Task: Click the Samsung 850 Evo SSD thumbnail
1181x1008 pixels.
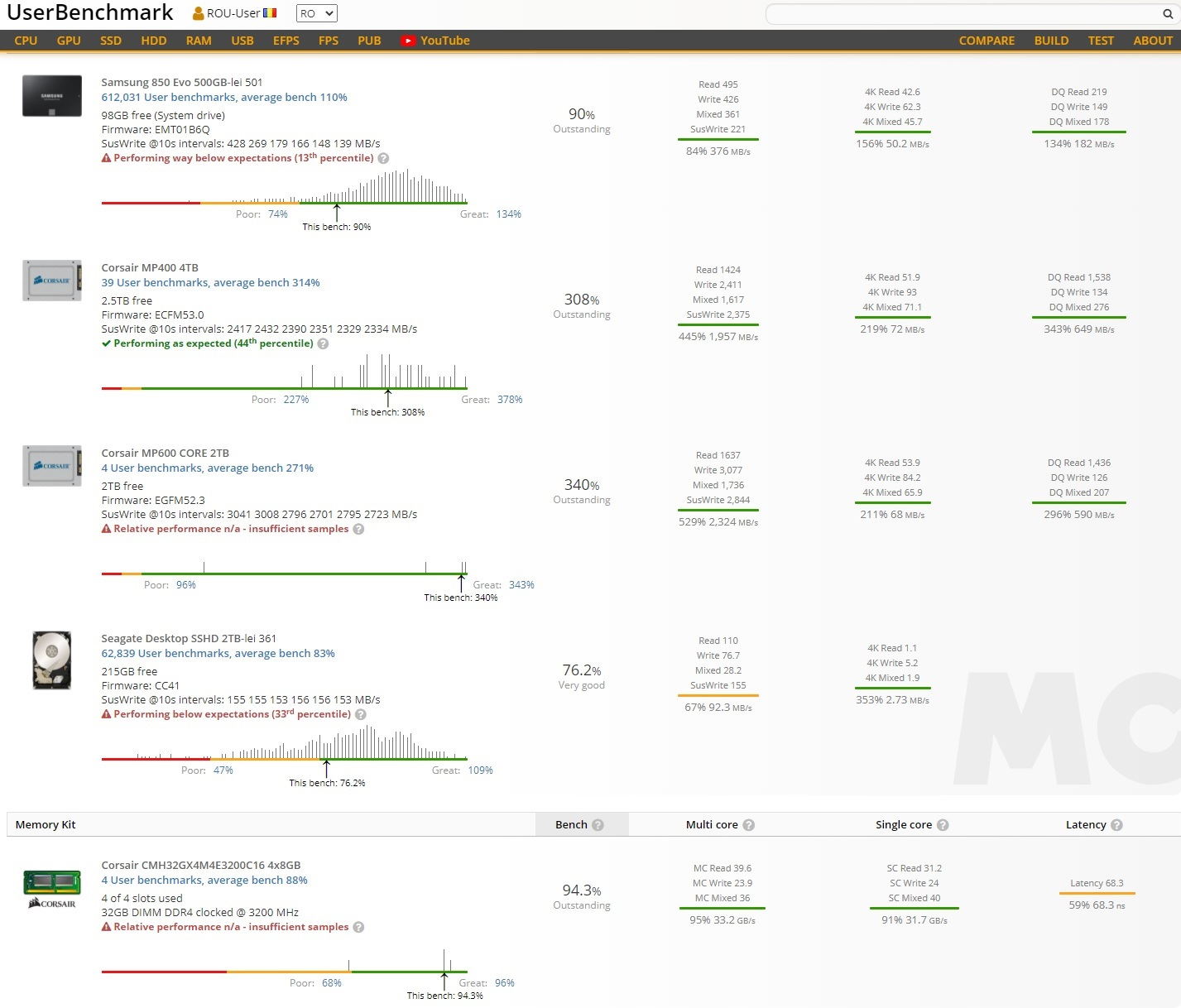Action: pyautogui.click(x=52, y=96)
